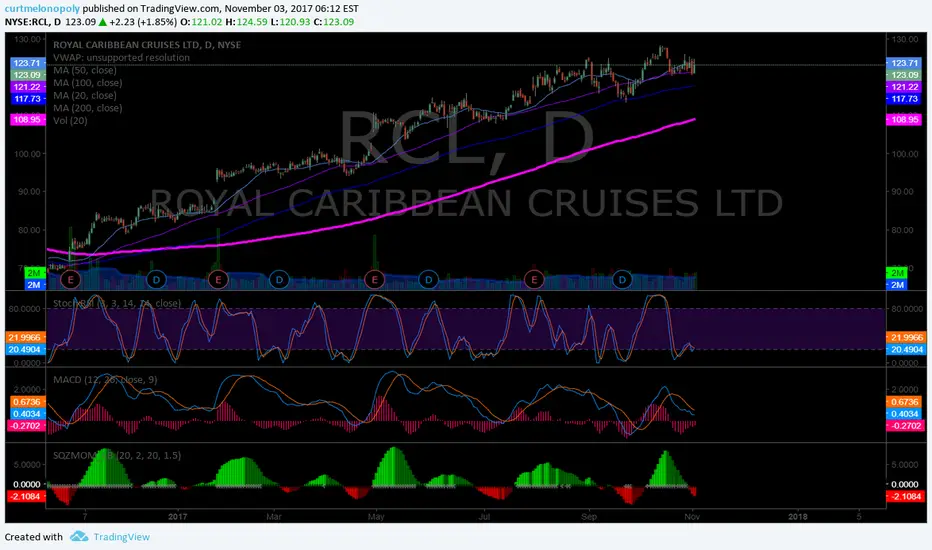Click the 2018 label on the time axis
The width and height of the screenshot is (932, 550).
tap(798, 517)
